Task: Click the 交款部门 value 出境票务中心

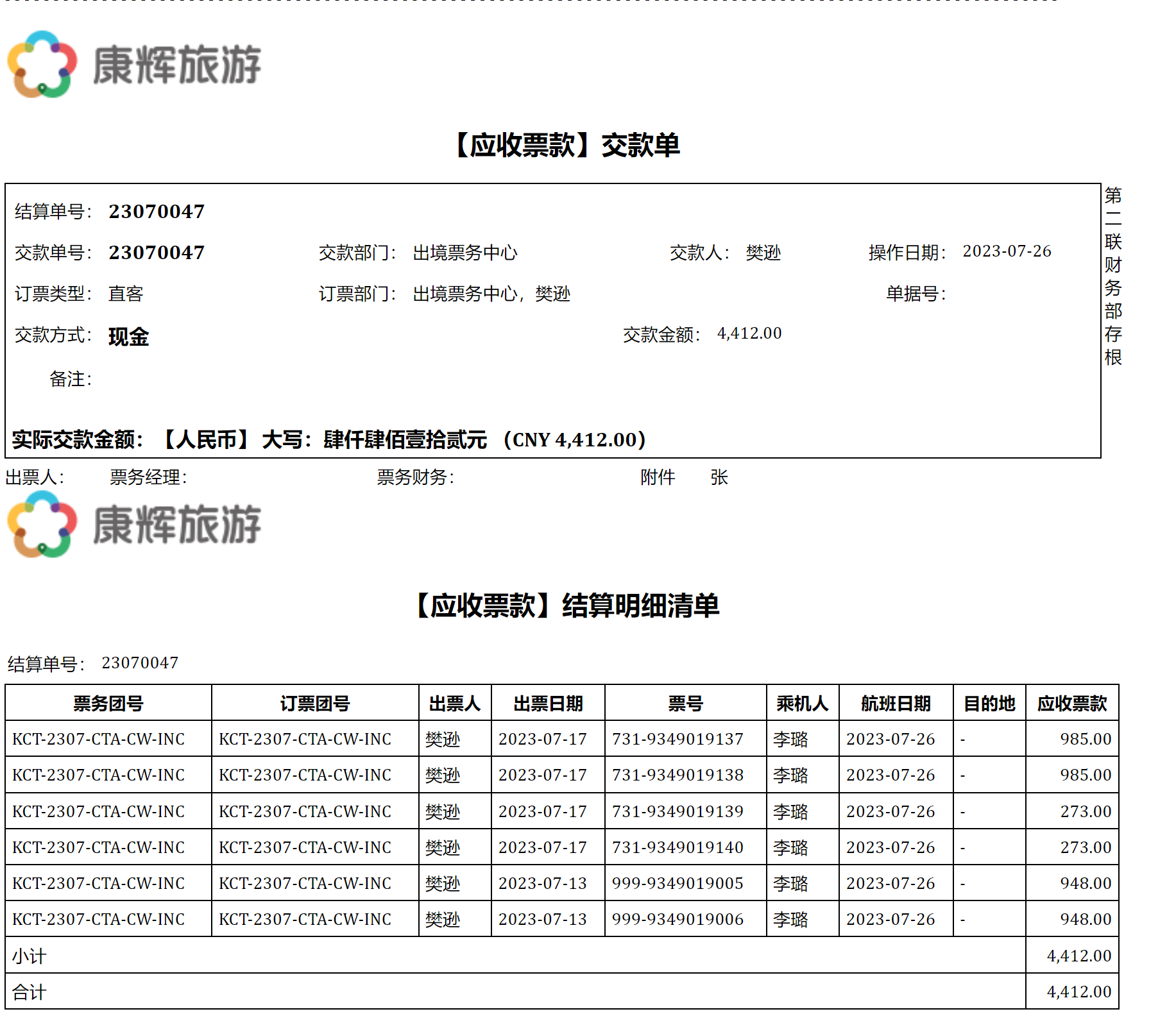Action: point(464,253)
